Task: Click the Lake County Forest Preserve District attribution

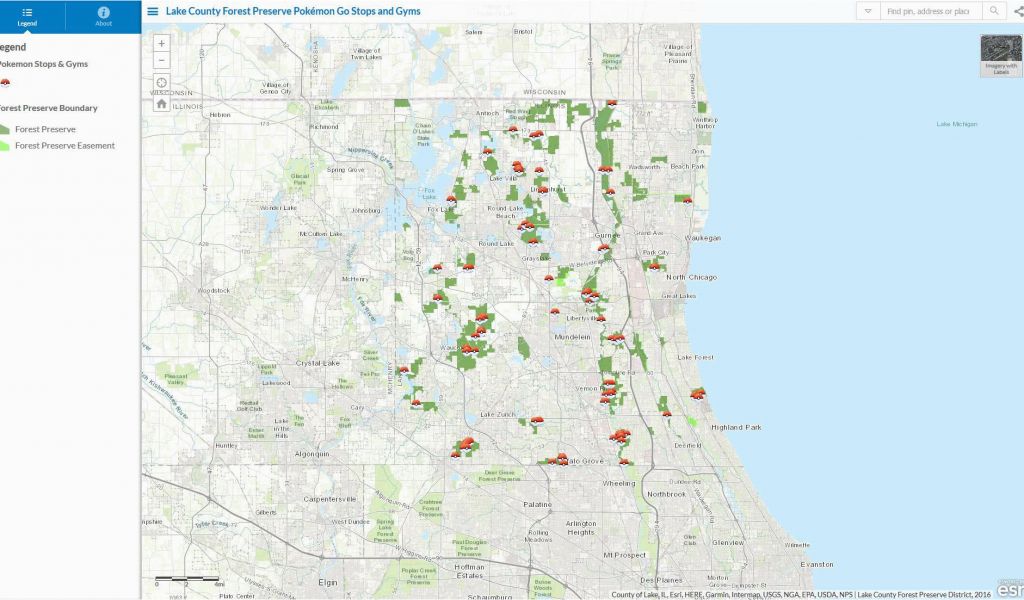Action: pos(923,595)
